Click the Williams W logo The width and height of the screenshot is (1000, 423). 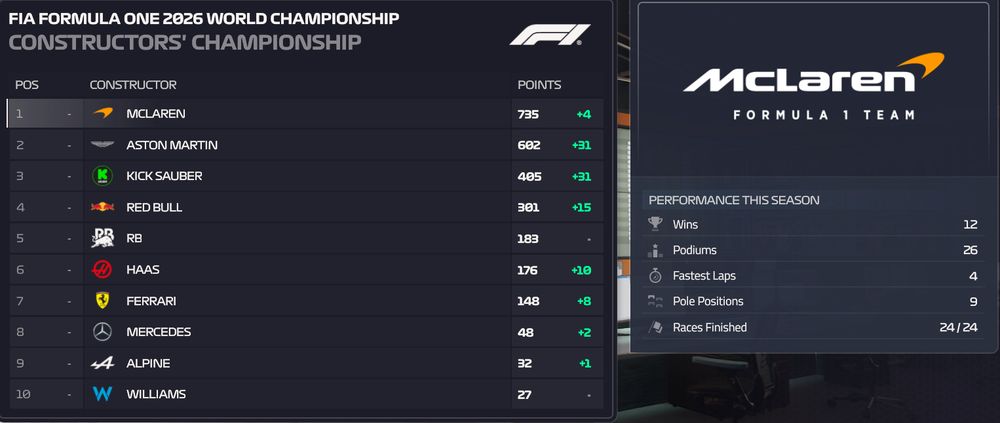(102, 394)
